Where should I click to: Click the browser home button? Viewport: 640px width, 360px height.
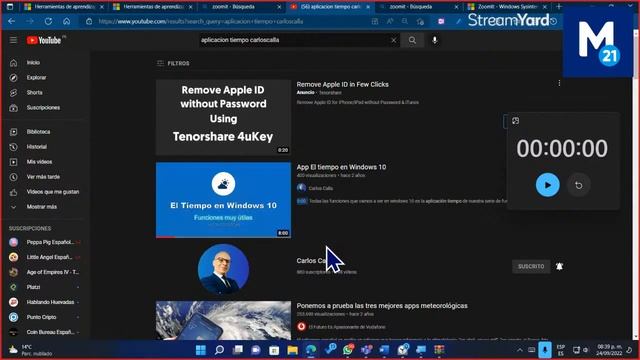[67, 21]
